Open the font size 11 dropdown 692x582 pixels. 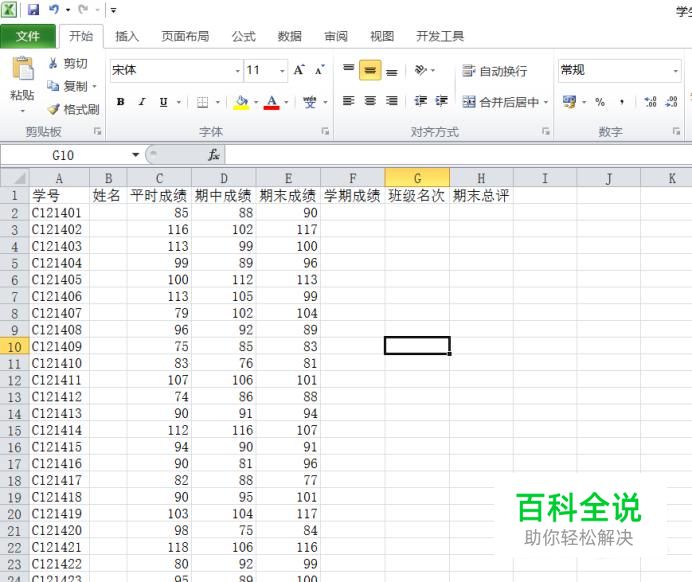click(282, 71)
